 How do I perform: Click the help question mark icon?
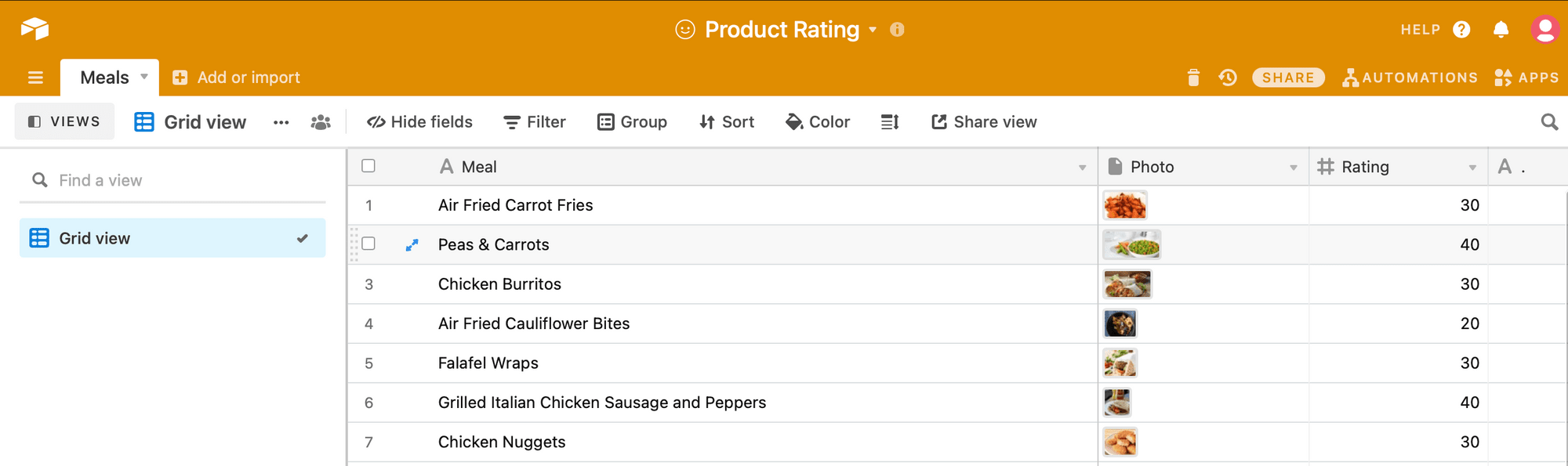(1461, 30)
